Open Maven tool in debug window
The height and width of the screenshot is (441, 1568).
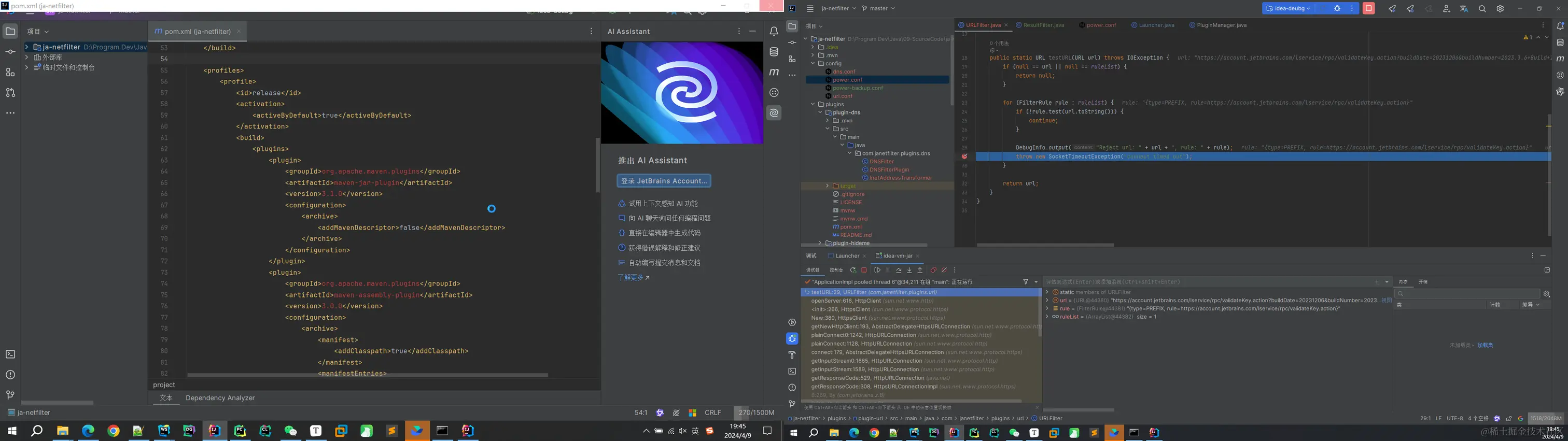point(1560,59)
